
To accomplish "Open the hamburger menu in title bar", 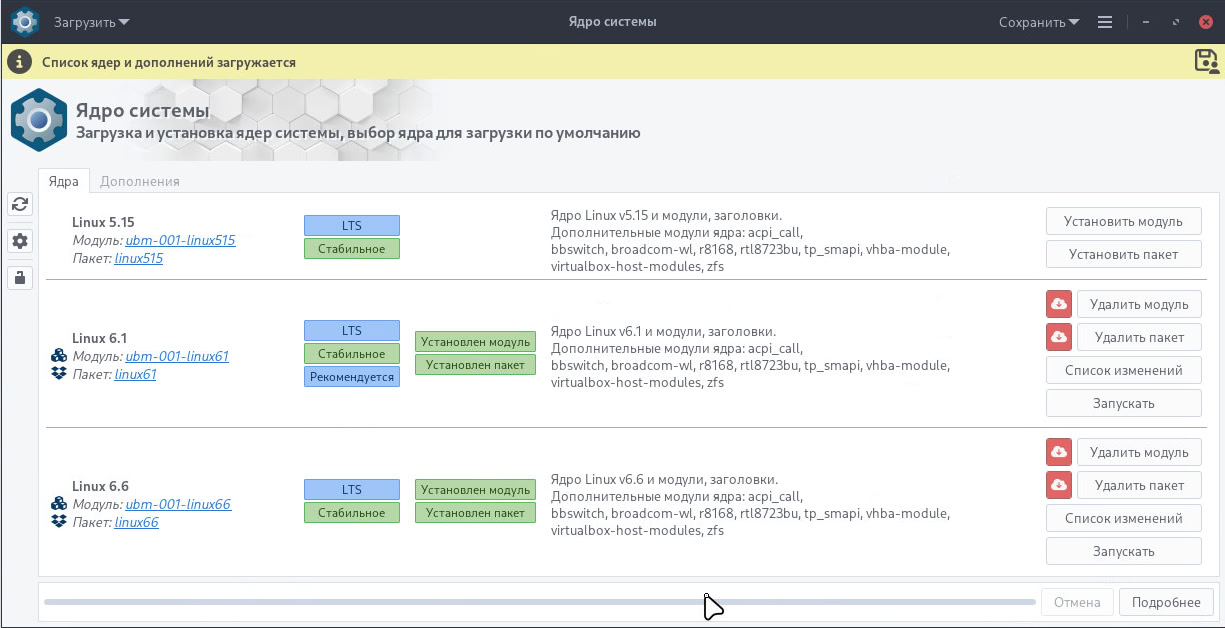I will tap(1105, 22).
